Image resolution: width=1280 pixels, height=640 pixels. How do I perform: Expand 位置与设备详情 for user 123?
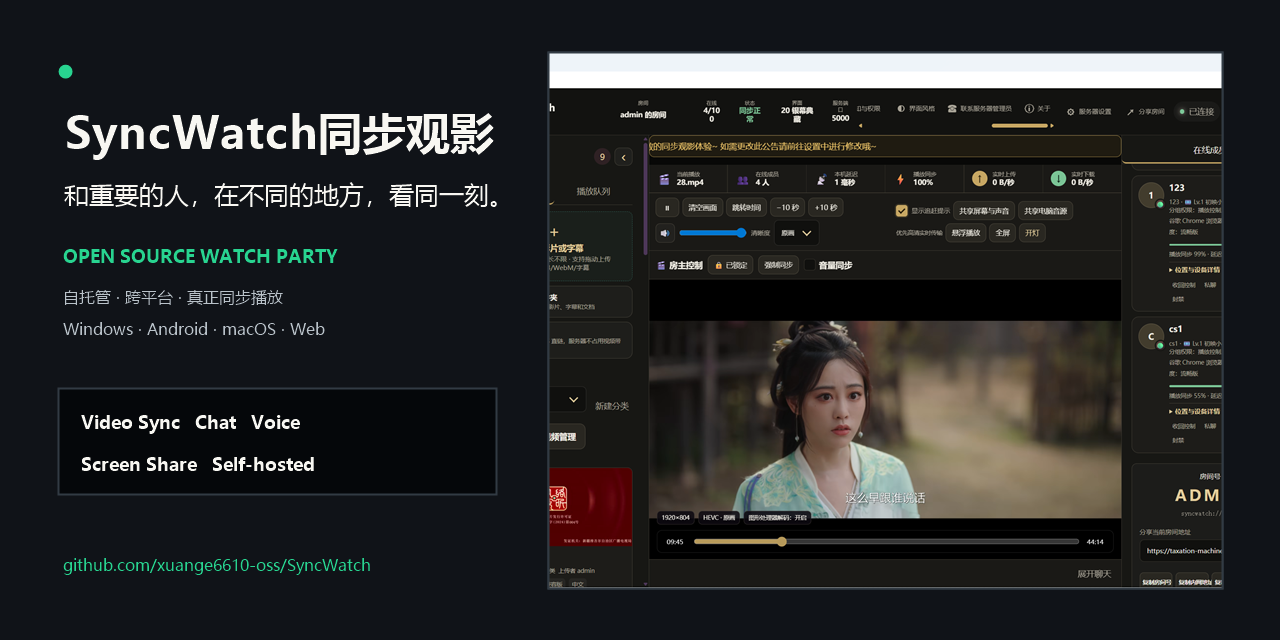[1194, 270]
